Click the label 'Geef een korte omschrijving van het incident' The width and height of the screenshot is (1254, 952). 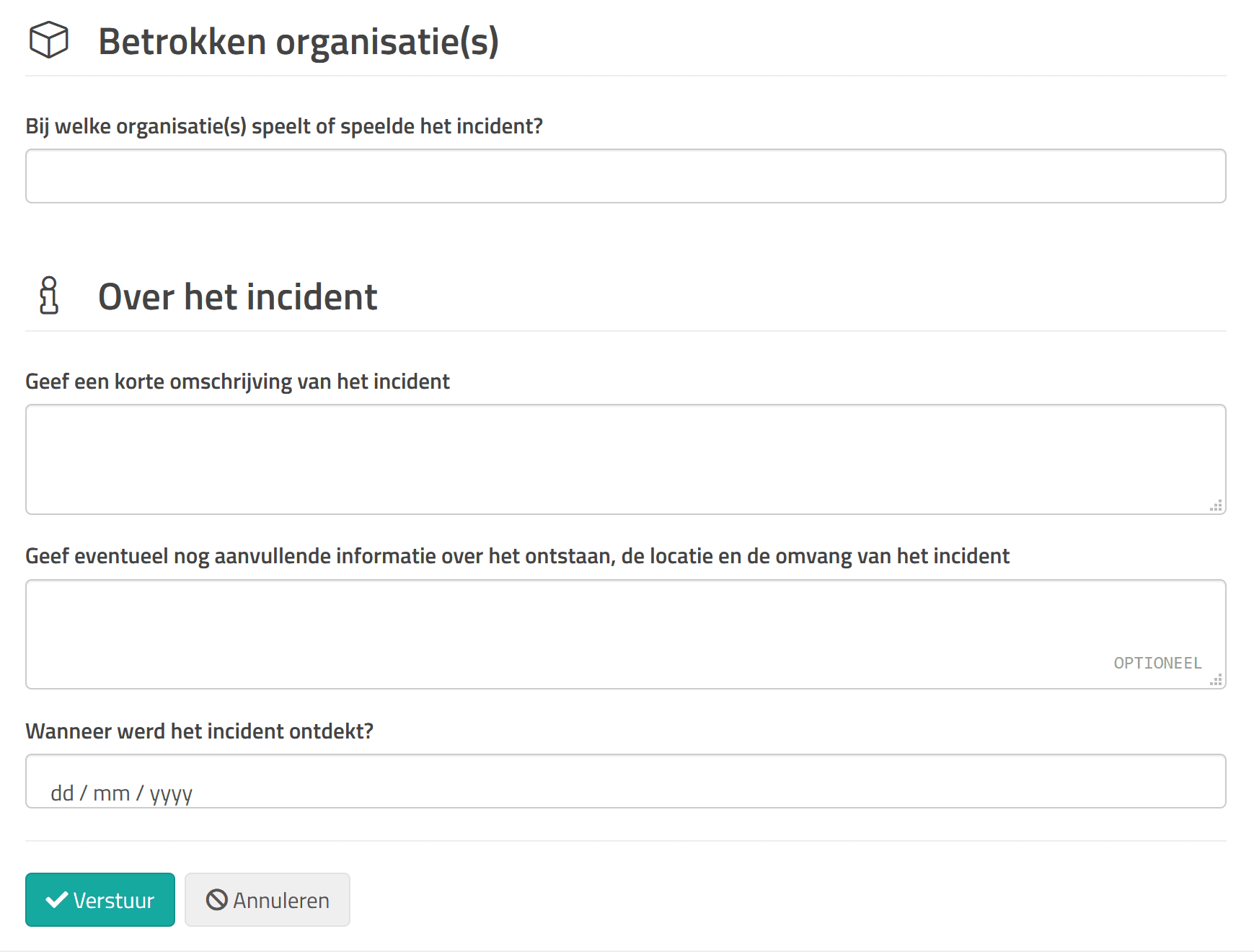pos(237,382)
